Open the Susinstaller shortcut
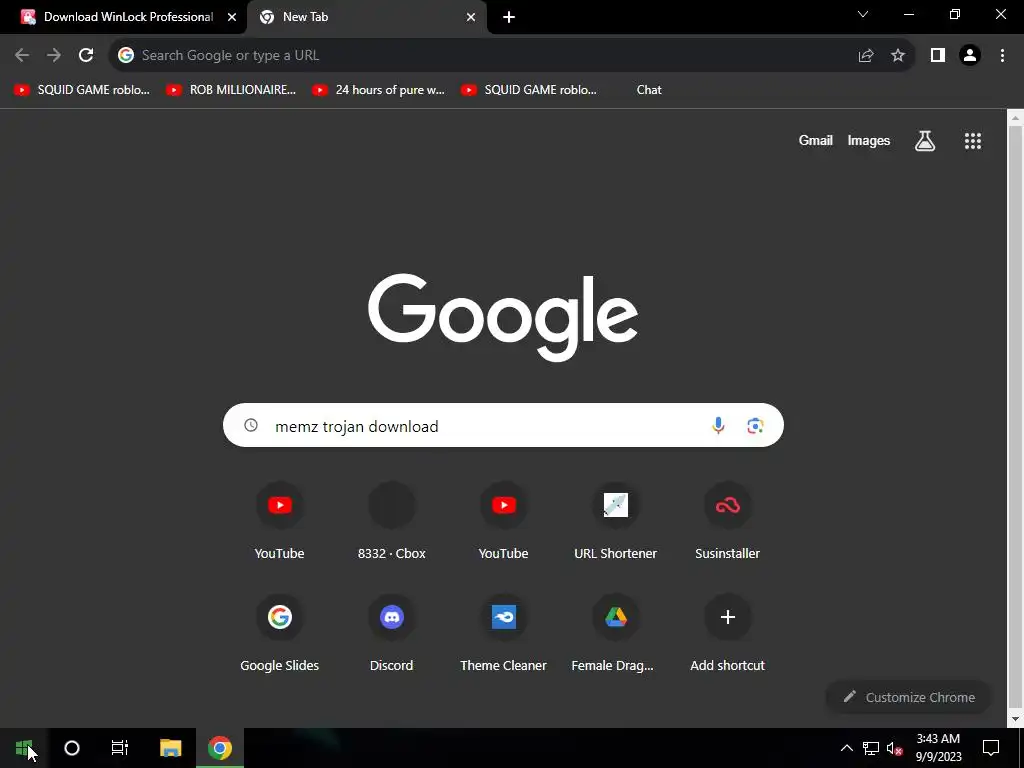Screen dimensions: 1024x768 728,522
